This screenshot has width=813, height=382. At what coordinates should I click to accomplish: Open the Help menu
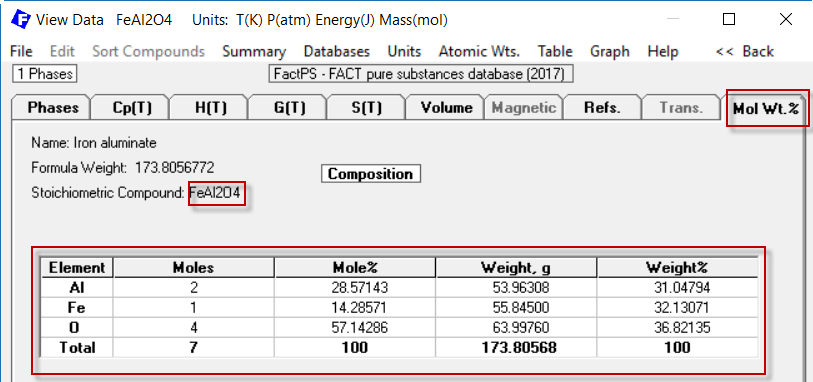point(663,51)
